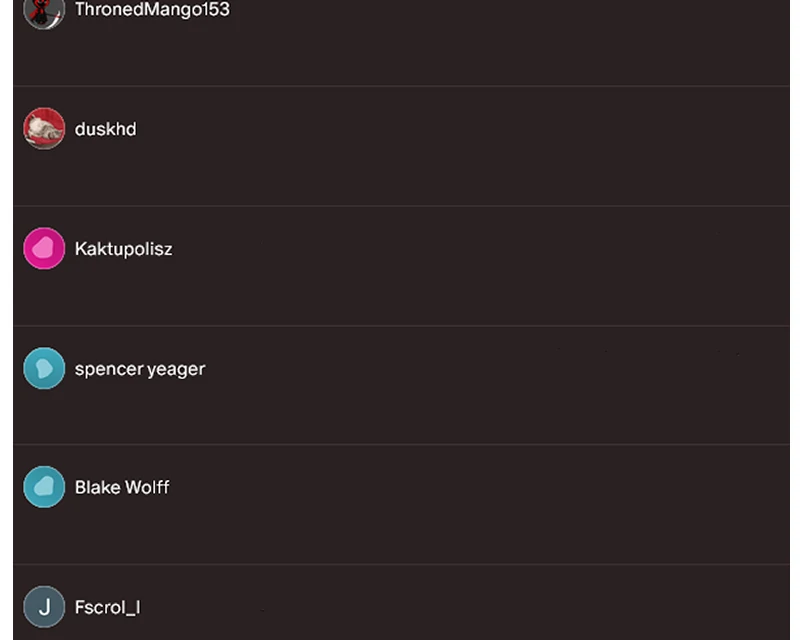This screenshot has height=640, width=800.
Task: Open duskhd's cat avatar picture
Action: tap(44, 129)
